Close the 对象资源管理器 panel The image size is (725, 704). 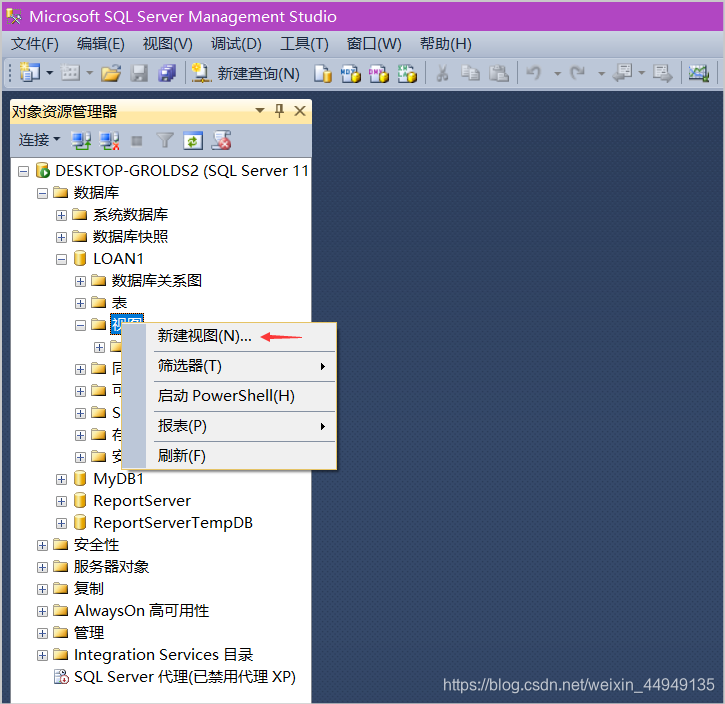[300, 111]
